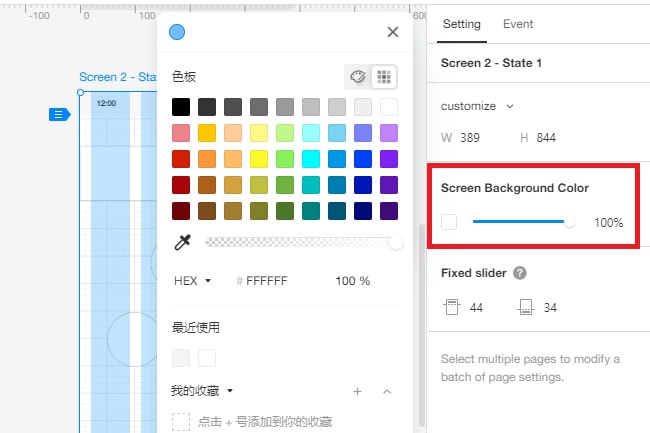Select the Setting tab
This screenshot has width=650, height=433.
pyautogui.click(x=461, y=24)
